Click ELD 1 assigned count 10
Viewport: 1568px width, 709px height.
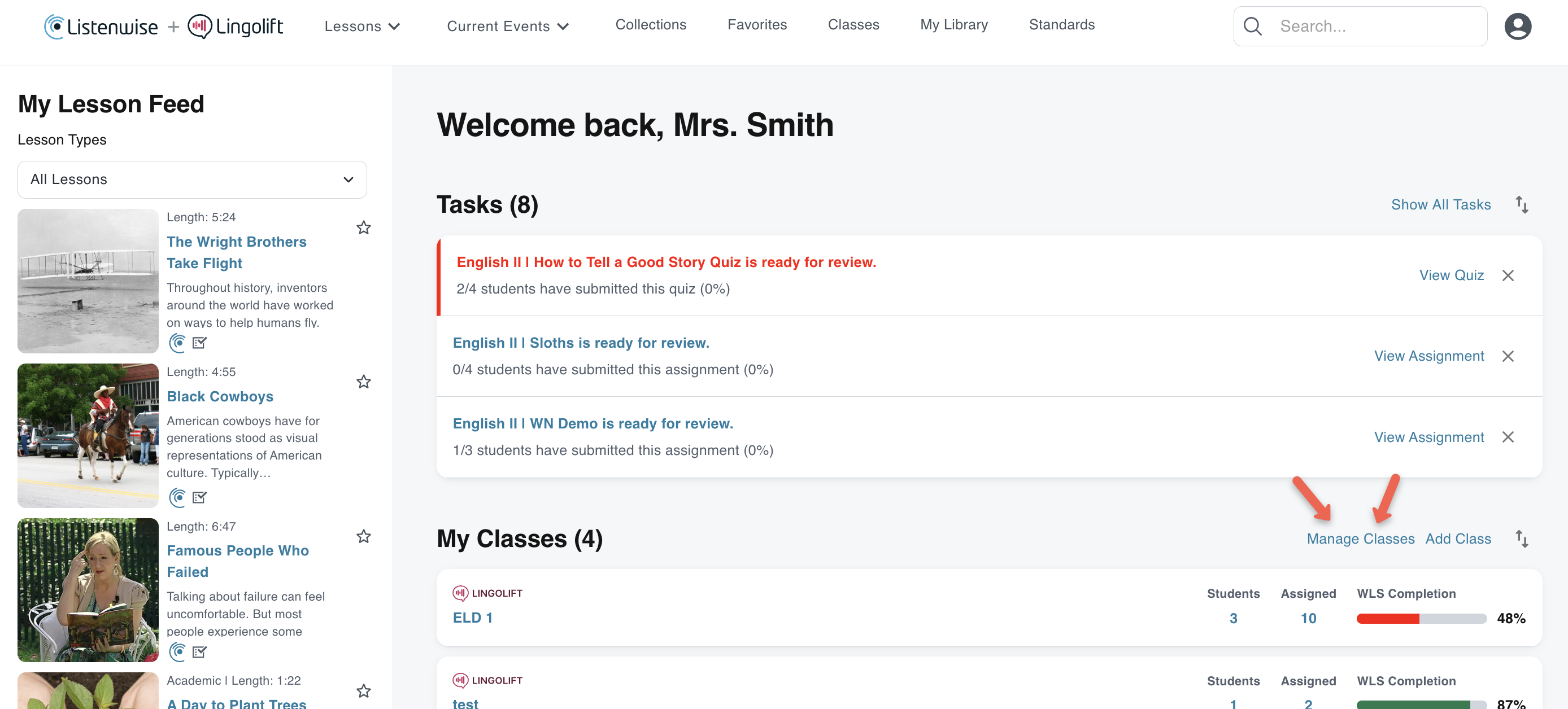tap(1308, 618)
